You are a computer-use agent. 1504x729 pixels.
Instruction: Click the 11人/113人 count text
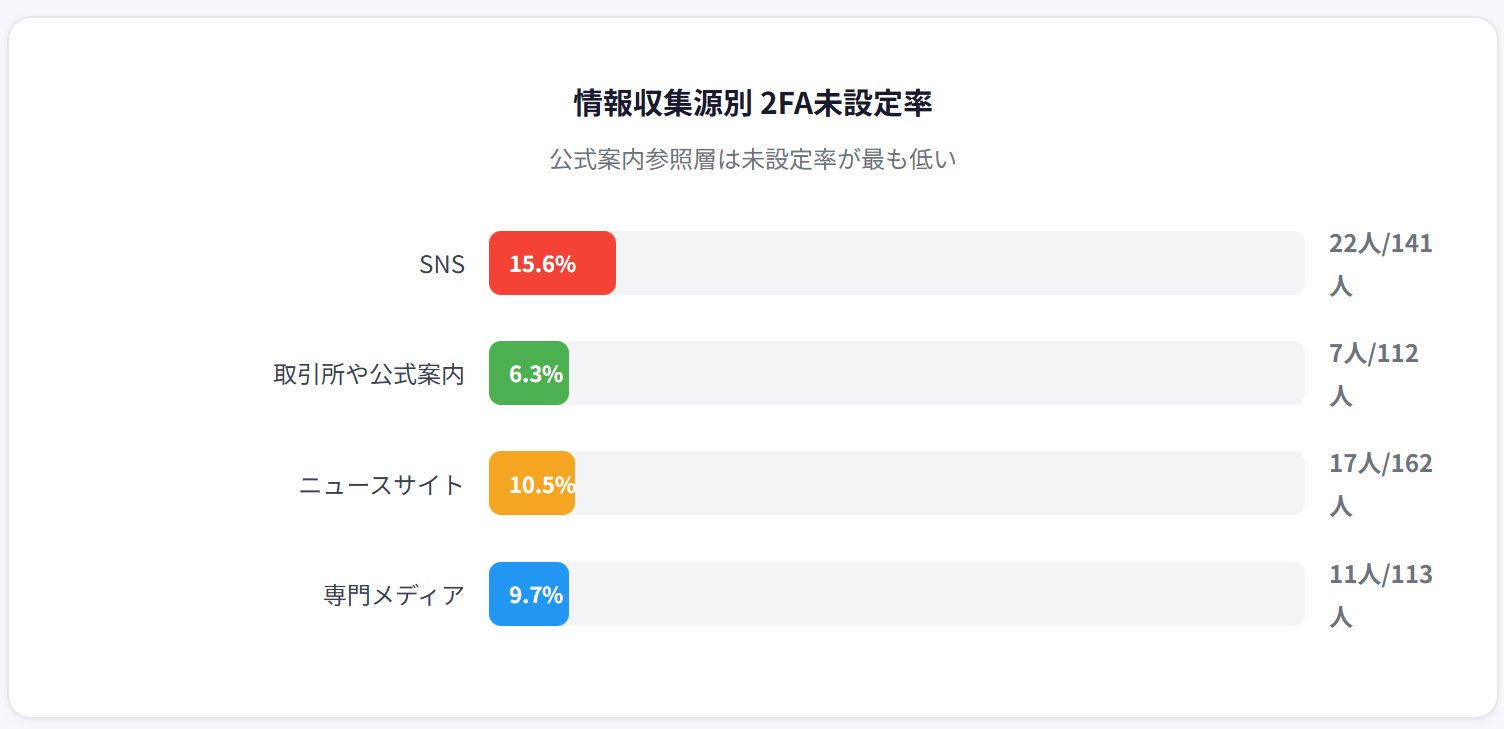click(1379, 595)
